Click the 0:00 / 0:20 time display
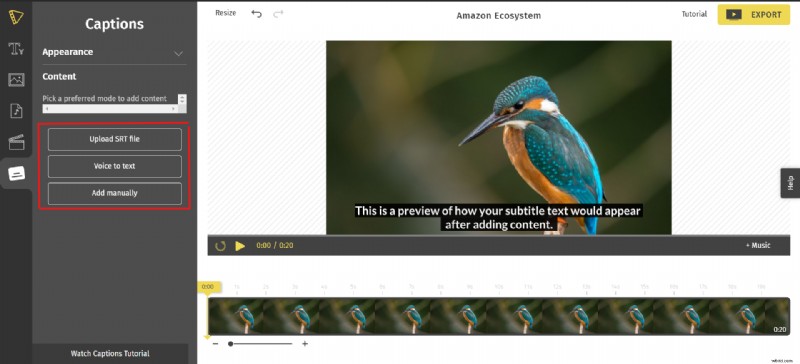 pos(274,246)
